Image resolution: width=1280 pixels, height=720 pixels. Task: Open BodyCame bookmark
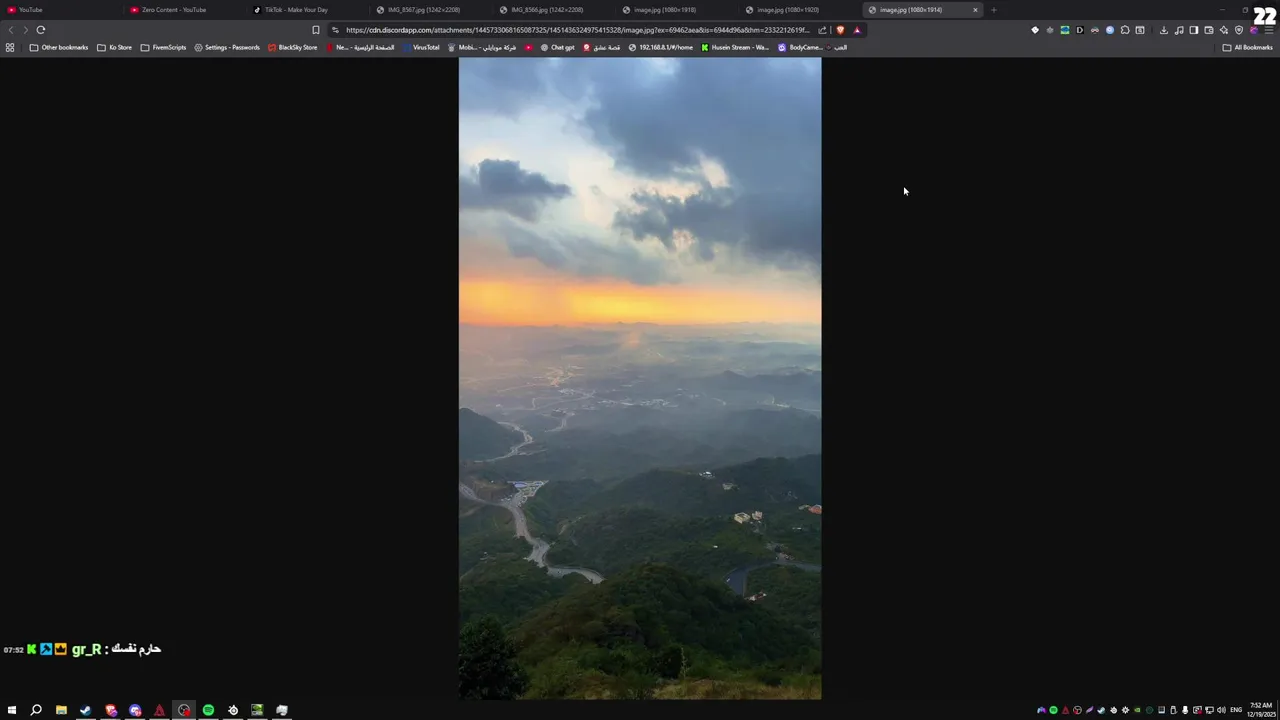800,47
